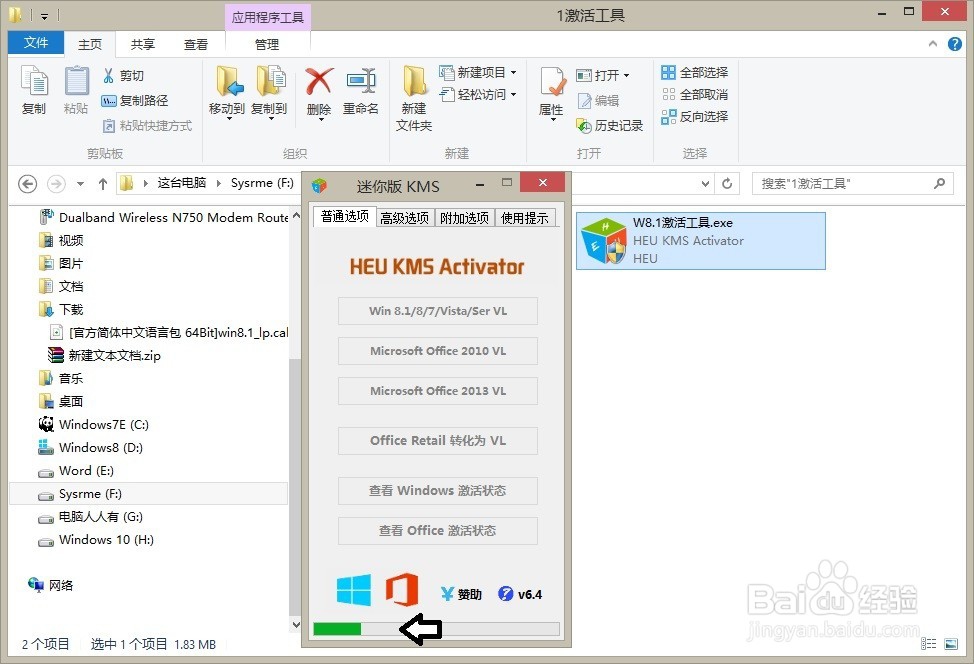Click Microsoft Office 2013 VL button
The image size is (974, 664).
[438, 391]
